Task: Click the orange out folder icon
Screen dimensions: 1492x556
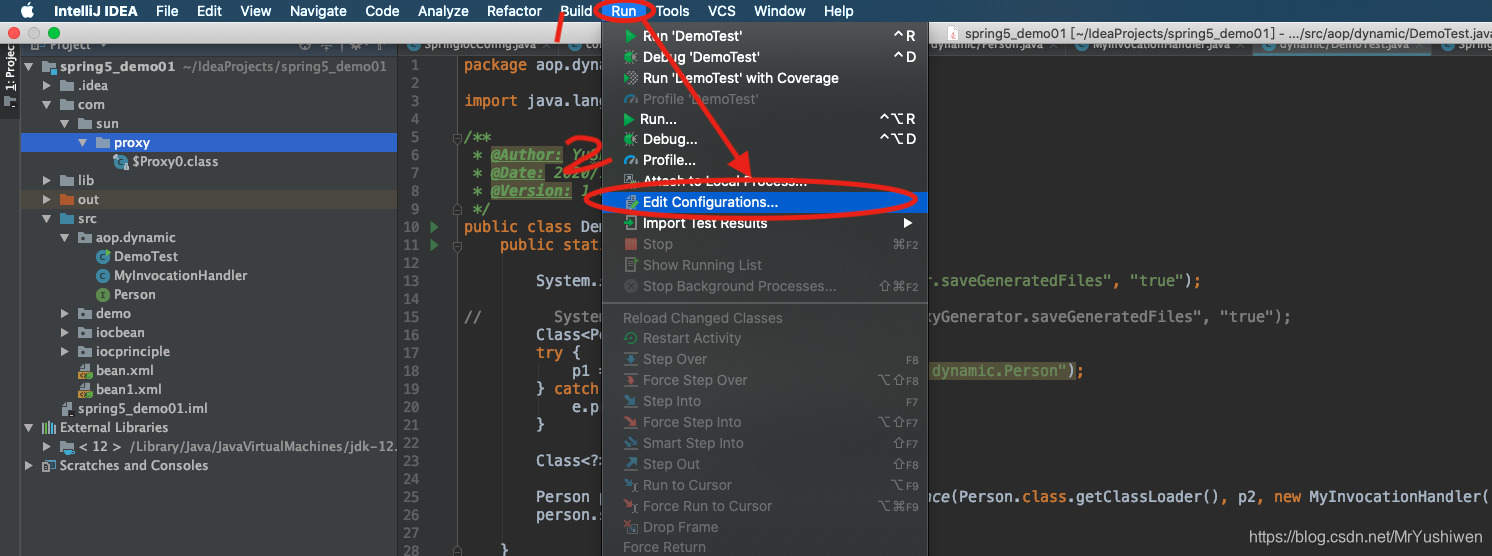Action: pos(66,200)
